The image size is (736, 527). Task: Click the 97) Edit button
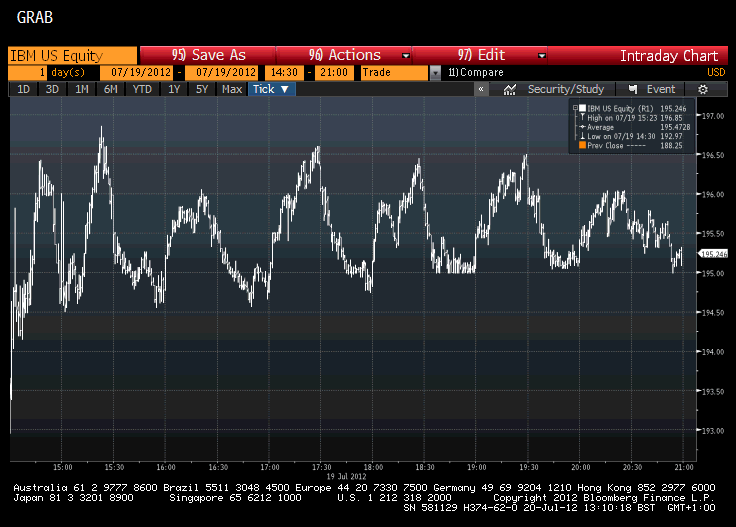[x=480, y=55]
